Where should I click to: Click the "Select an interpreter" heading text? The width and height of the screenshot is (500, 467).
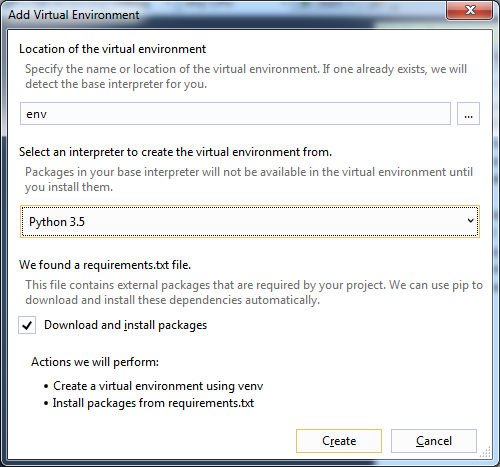[175, 152]
